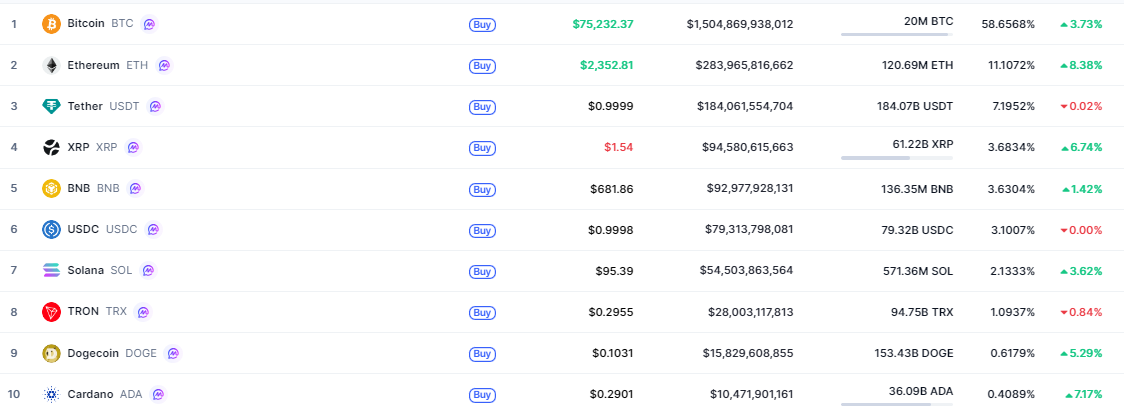Screen dimensions: 1124x410
Task: Open the Dogecoin coin name link
Action: 93,353
